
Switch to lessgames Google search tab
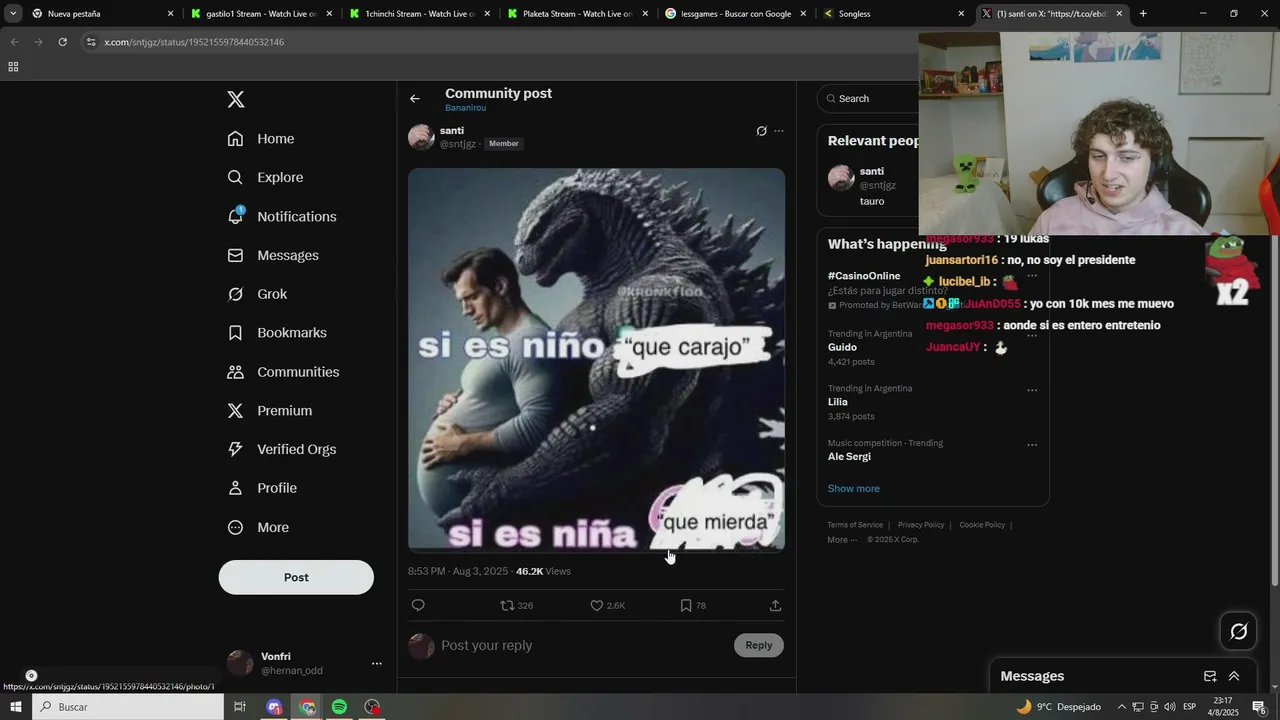(735, 14)
